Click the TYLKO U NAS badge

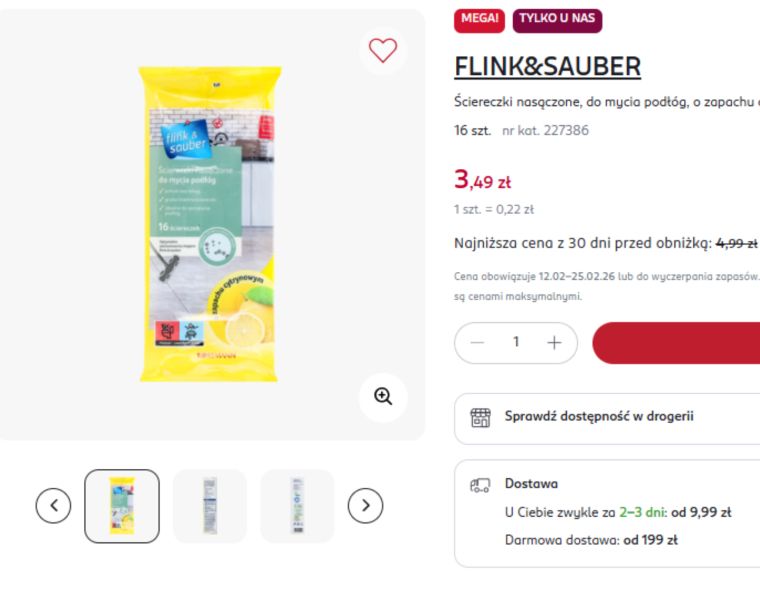click(557, 20)
